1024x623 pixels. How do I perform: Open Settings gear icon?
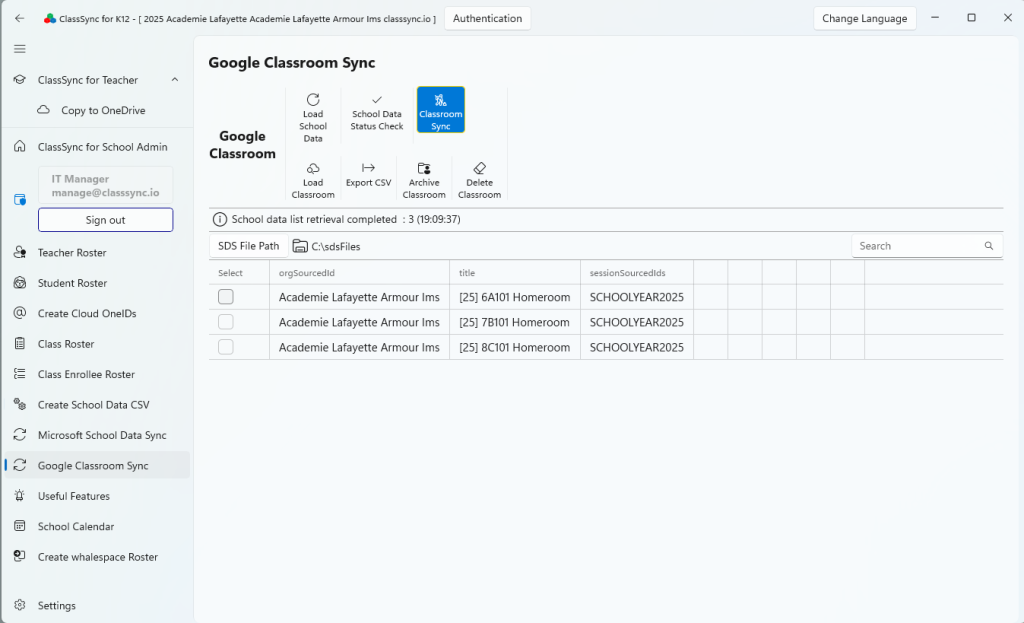click(20, 605)
